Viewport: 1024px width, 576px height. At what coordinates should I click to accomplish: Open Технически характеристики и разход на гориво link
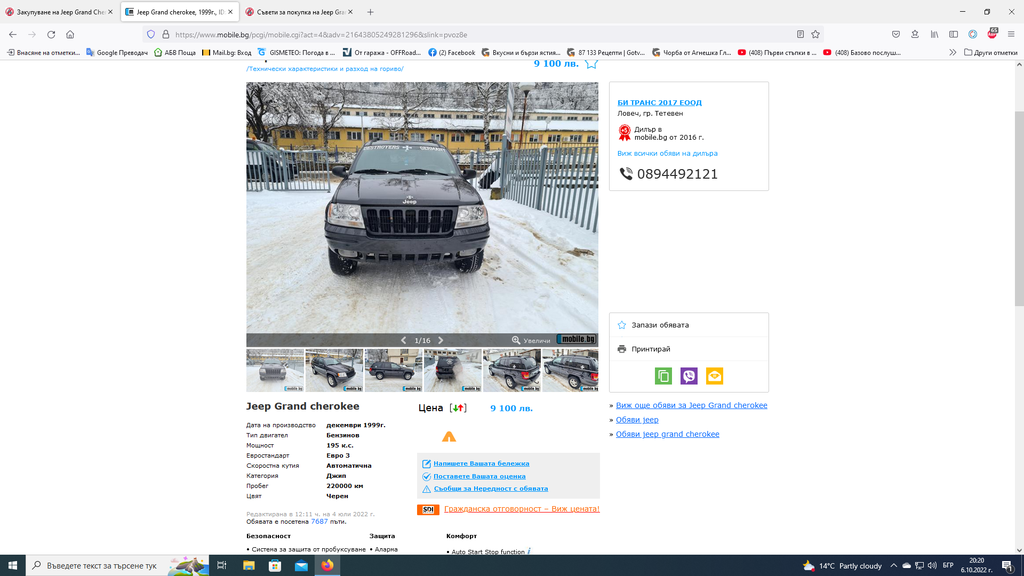pos(325,69)
